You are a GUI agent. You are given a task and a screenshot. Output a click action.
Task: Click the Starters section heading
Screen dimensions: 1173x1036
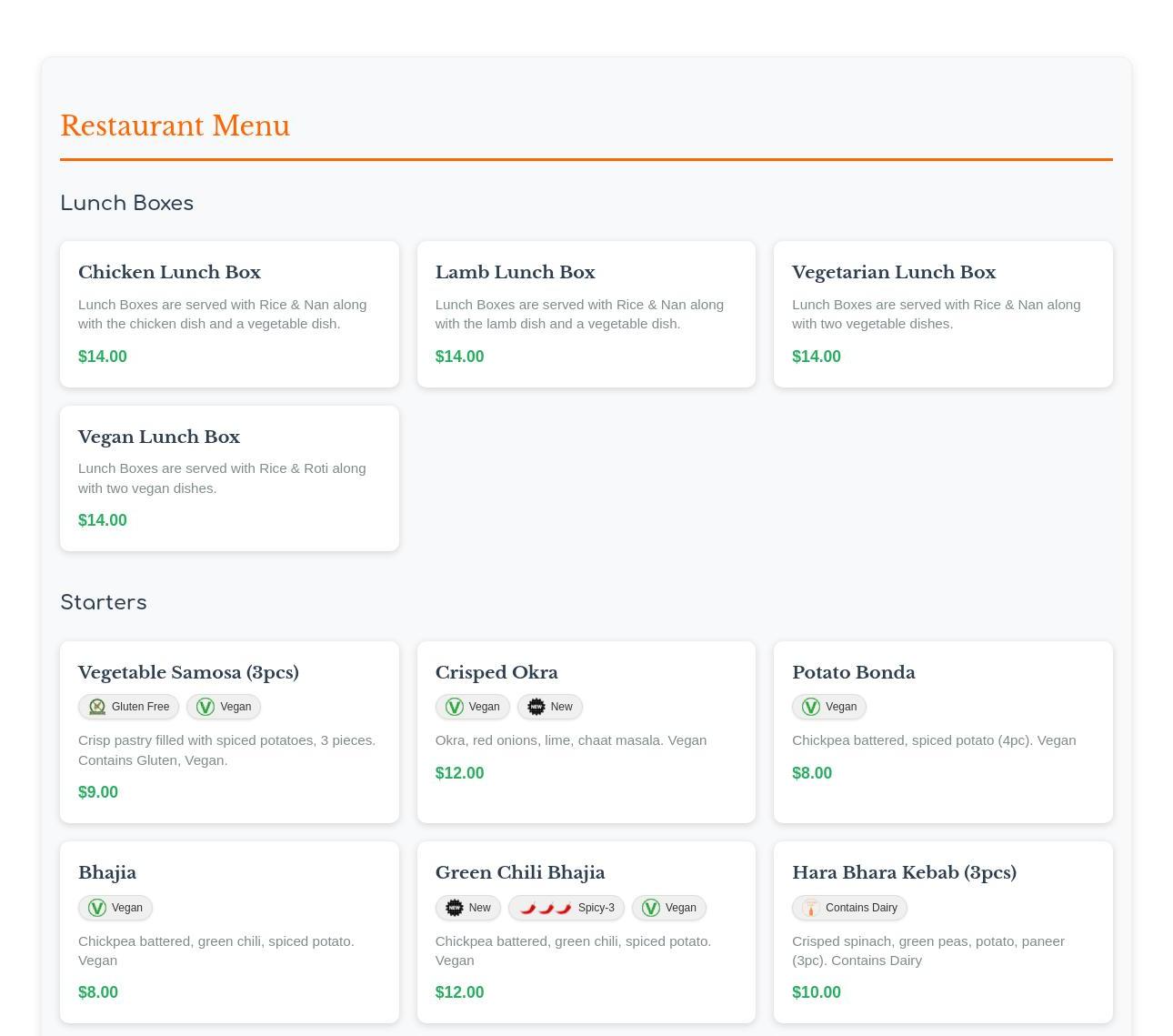[103, 602]
